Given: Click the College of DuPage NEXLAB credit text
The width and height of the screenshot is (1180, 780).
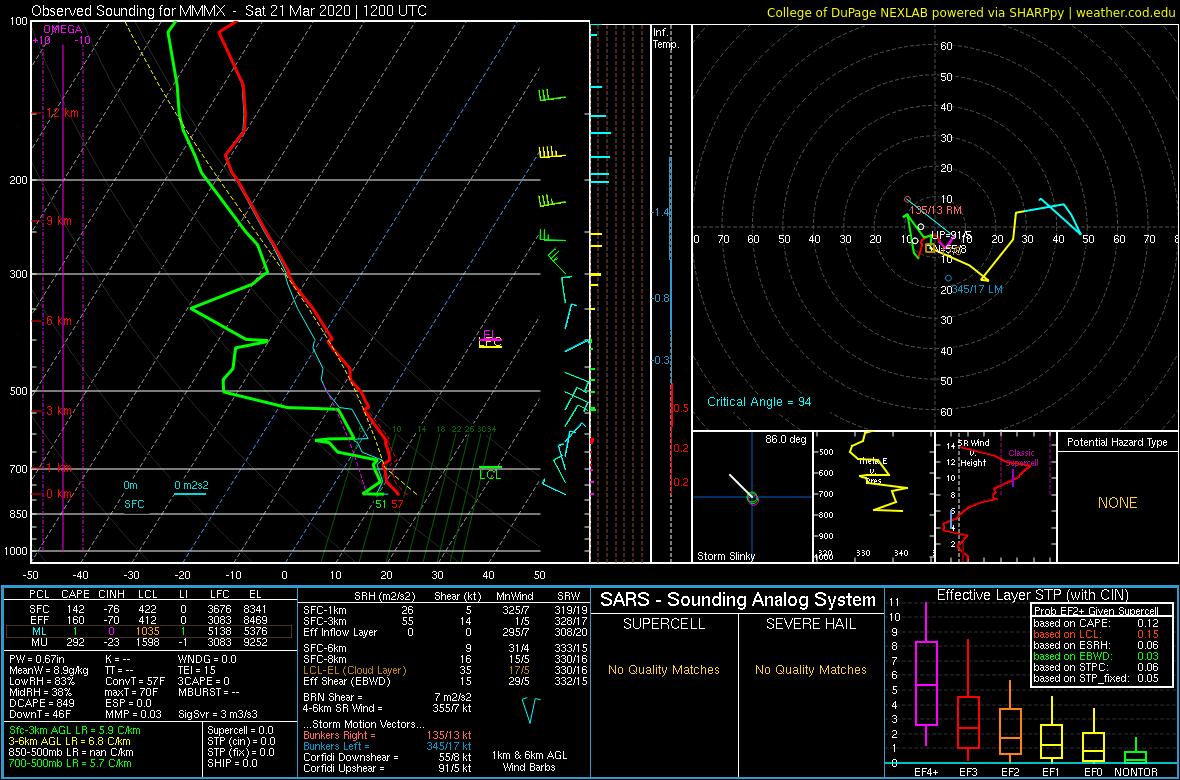Looking at the screenshot, I should click(x=972, y=12).
